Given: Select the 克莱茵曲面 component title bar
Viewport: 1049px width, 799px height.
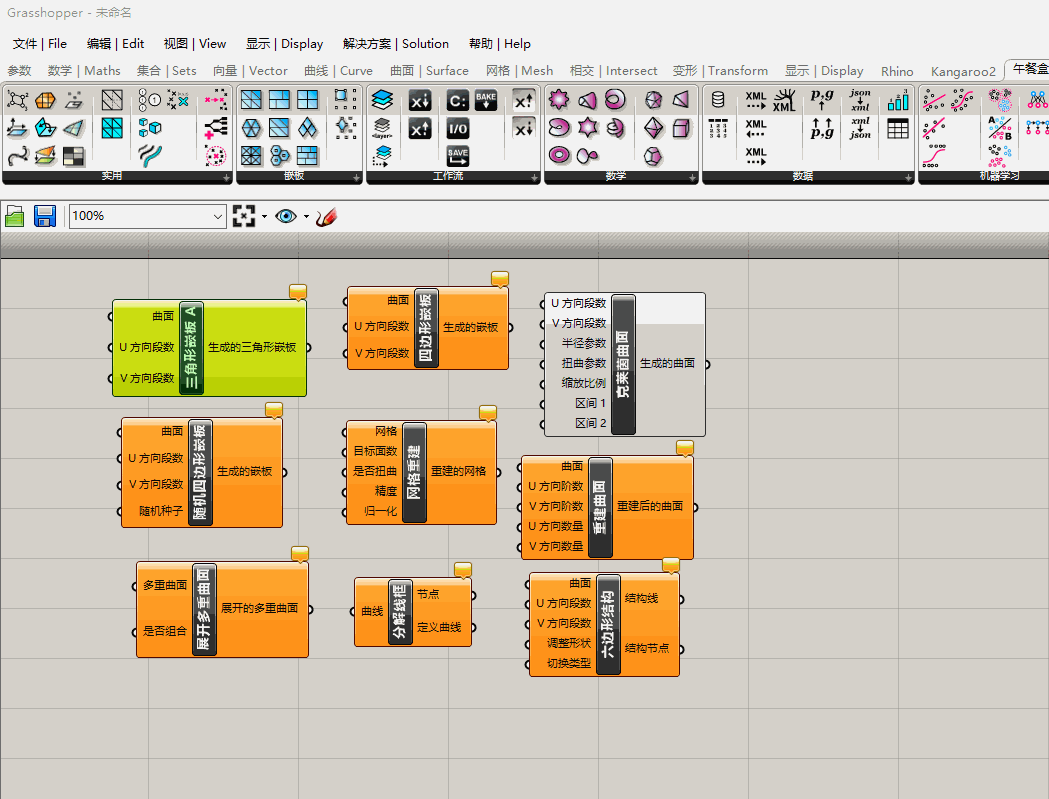Looking at the screenshot, I should [x=624, y=365].
